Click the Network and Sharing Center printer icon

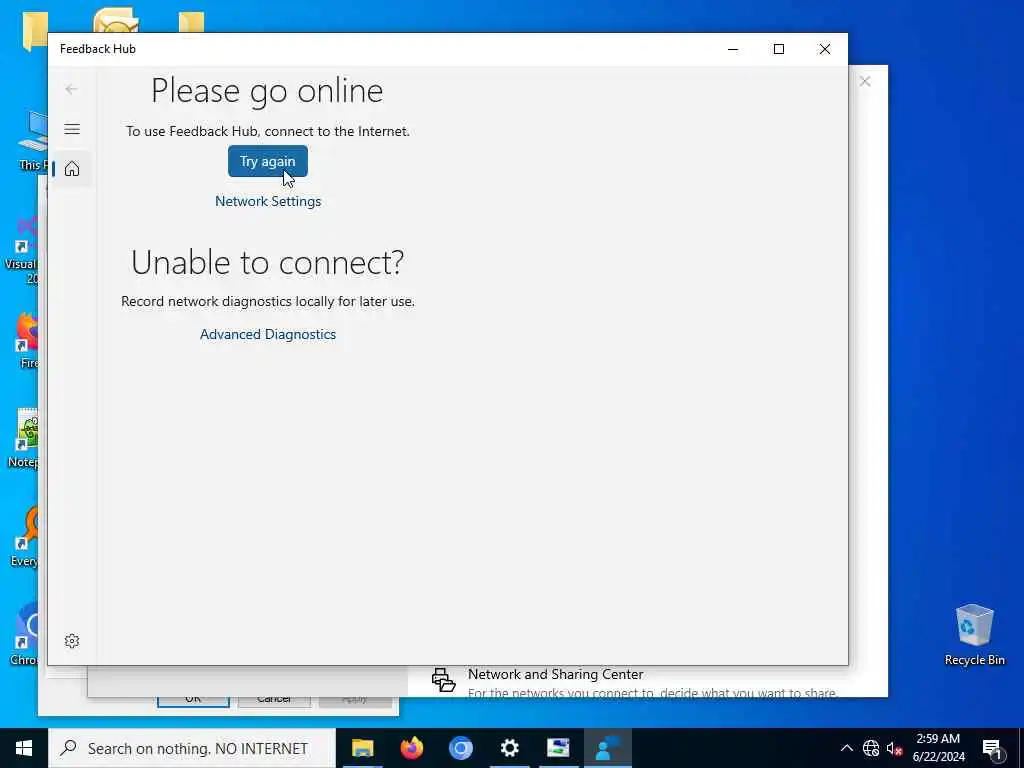click(x=443, y=680)
